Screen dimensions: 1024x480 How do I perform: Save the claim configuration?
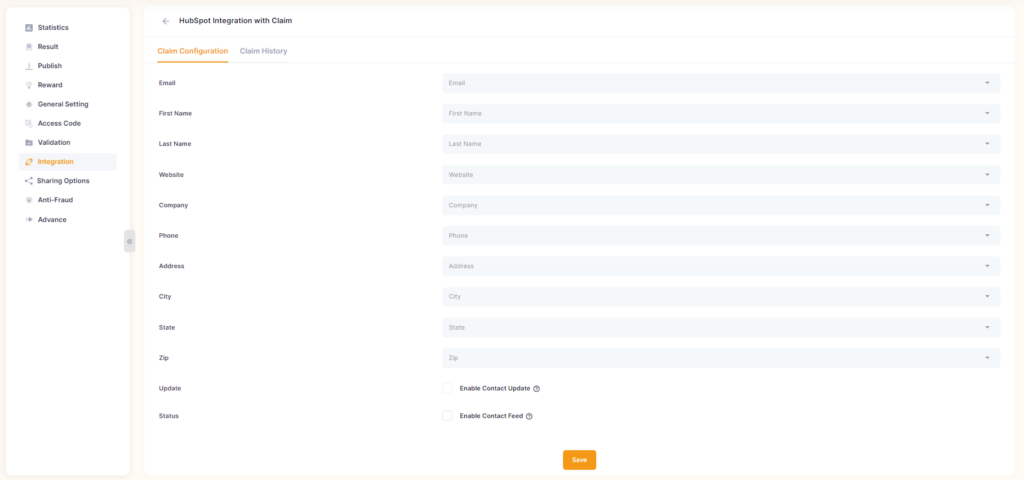point(579,460)
